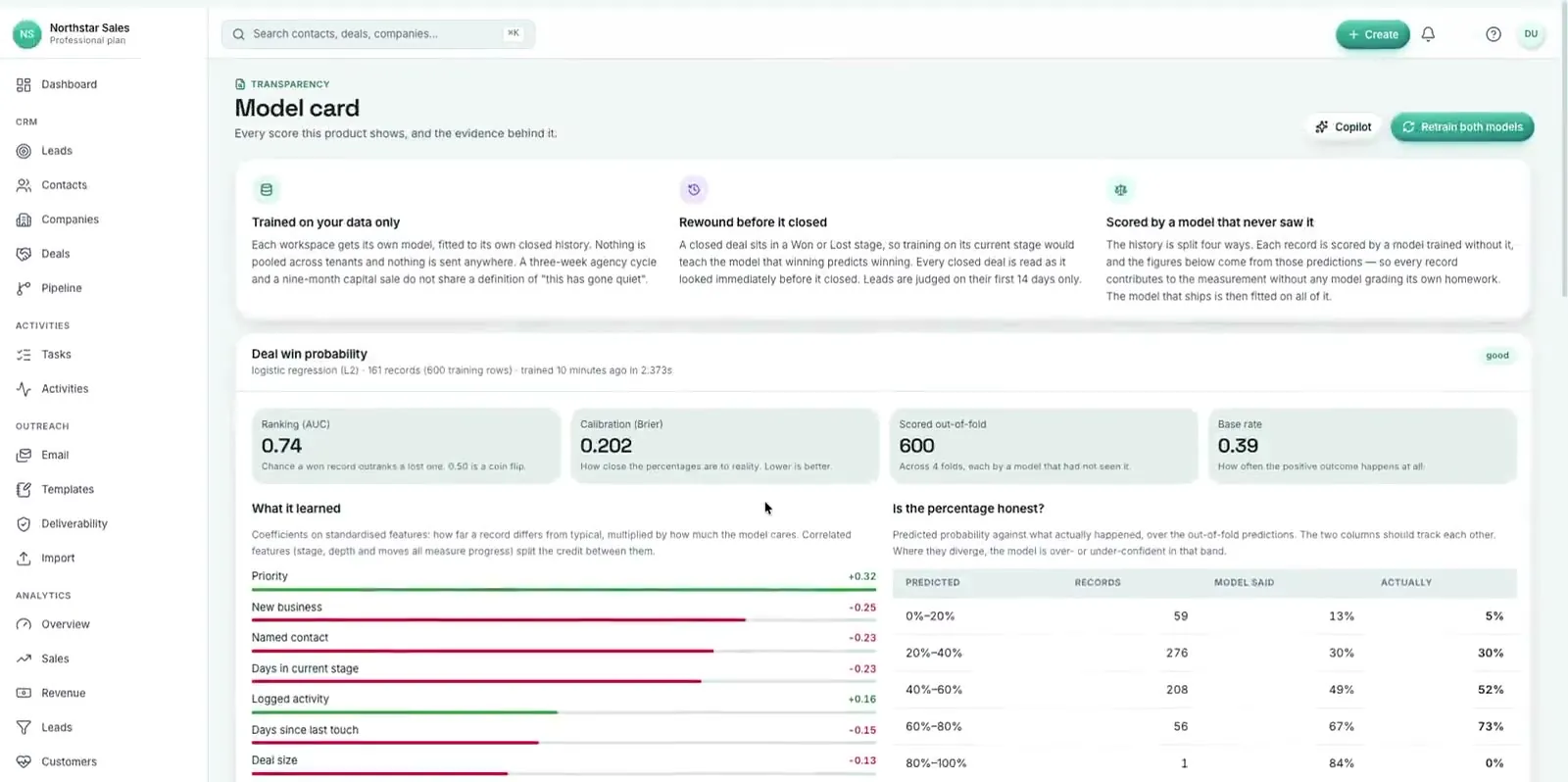The height and width of the screenshot is (782, 1568).
Task: Click the "0%–20%" predicted range cell
Action: click(x=930, y=616)
